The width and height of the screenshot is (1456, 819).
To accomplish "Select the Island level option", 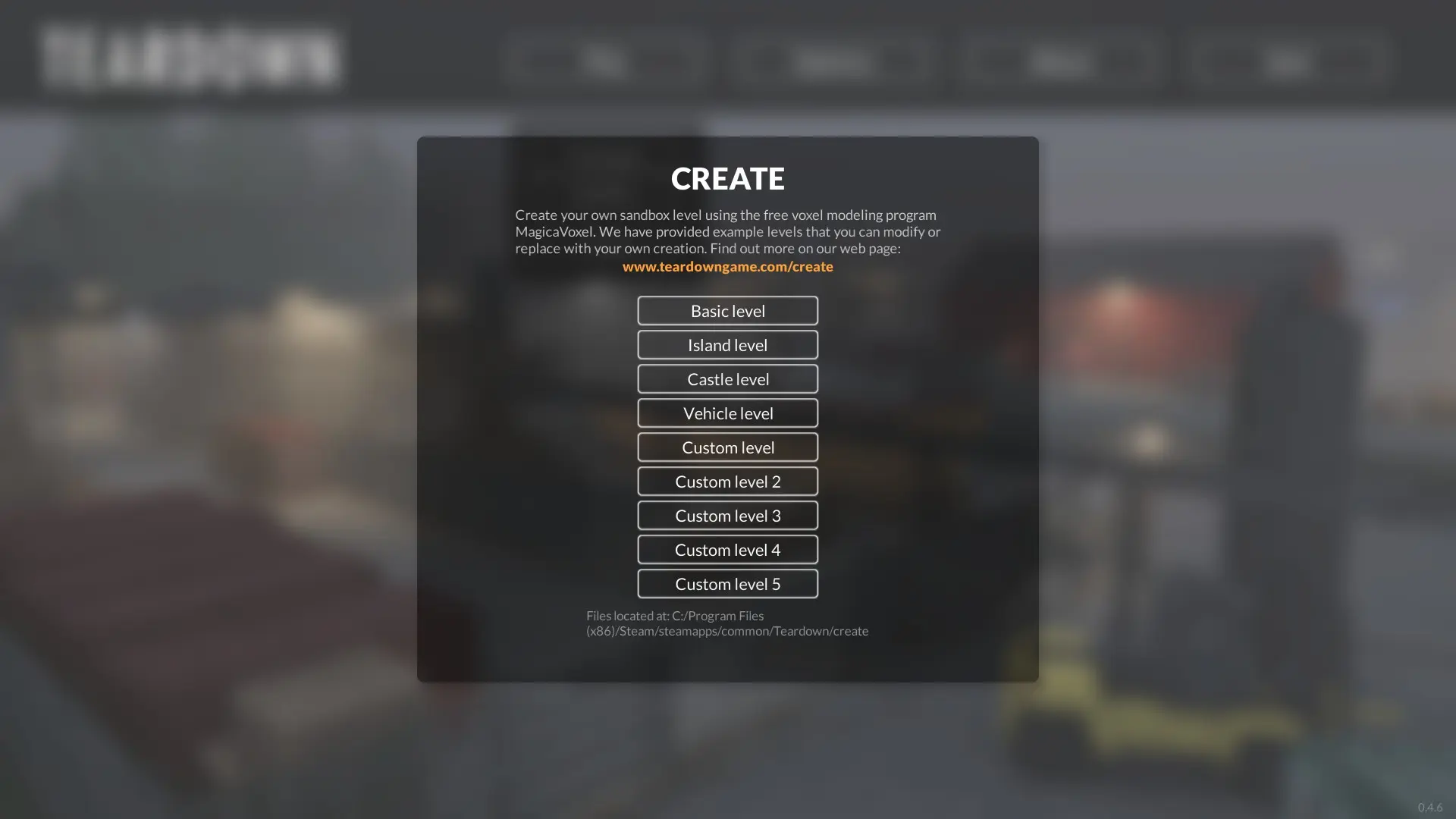I will tap(727, 345).
